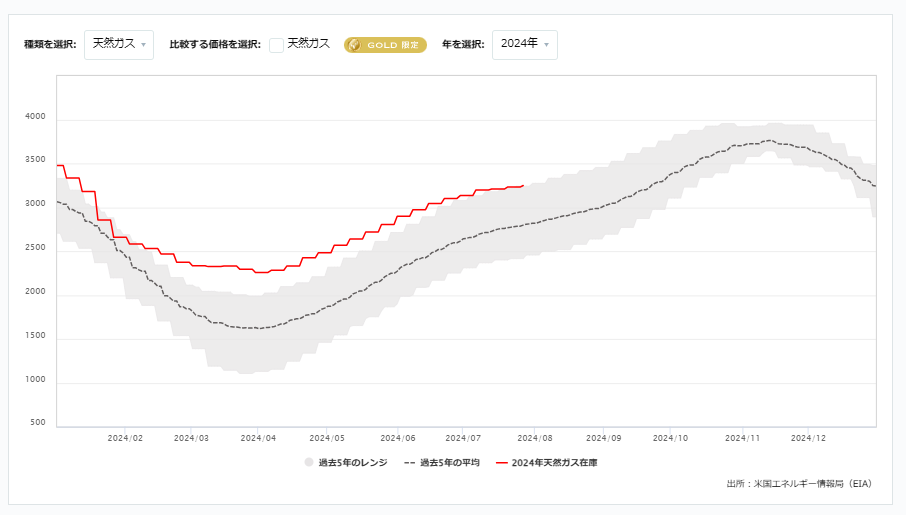
Task: Tick the 天然ガス price comparison checkbox
Action: click(276, 45)
